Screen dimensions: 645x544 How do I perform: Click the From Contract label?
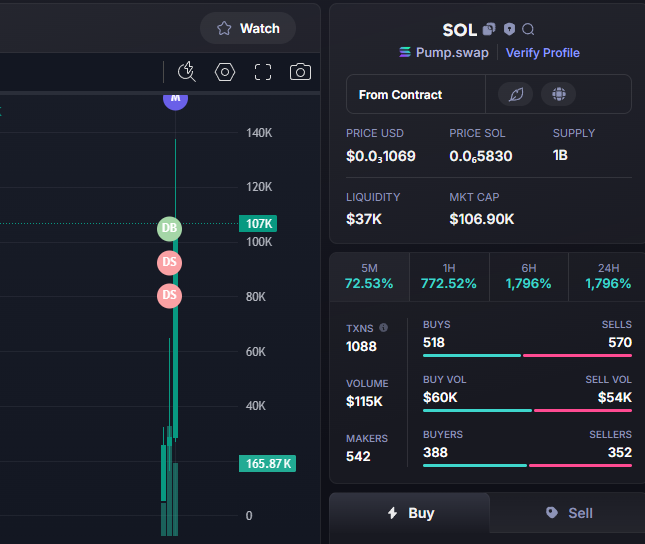click(400, 95)
